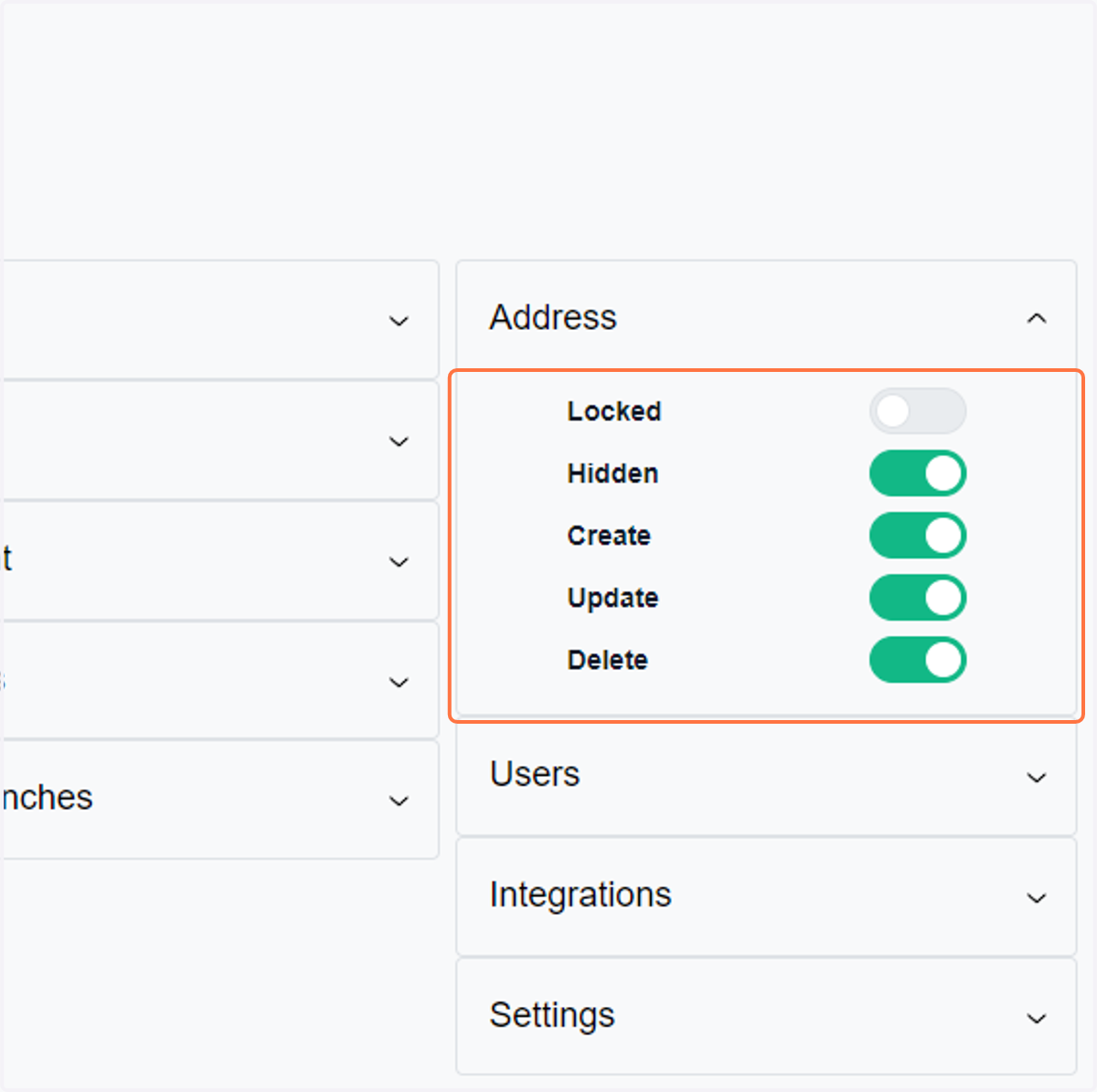Expand the topmost left-column panel chevron
This screenshot has height=1092, width=1097.
(x=399, y=322)
